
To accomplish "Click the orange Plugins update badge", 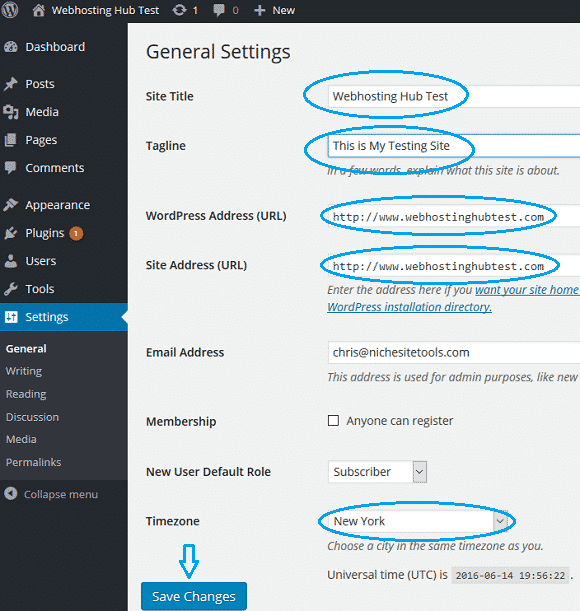I will click(76, 233).
